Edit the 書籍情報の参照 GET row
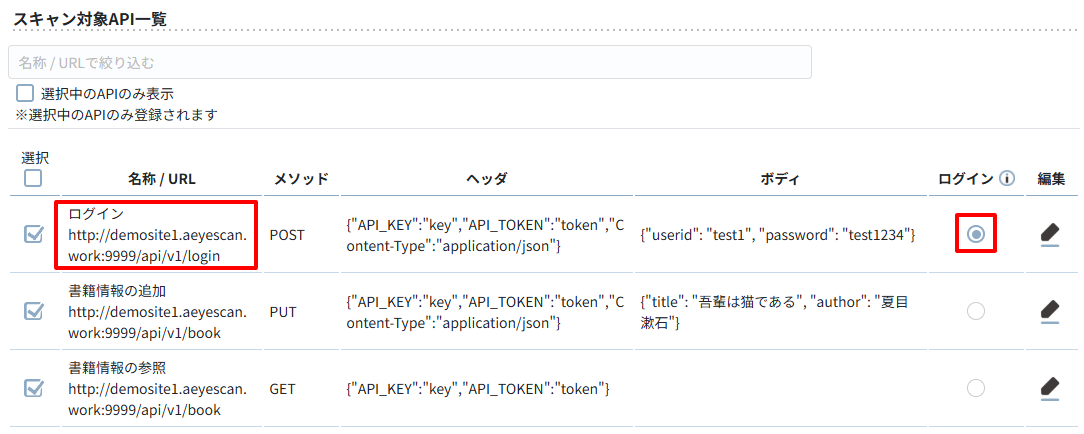The image size is (1084, 434). coord(1049,388)
